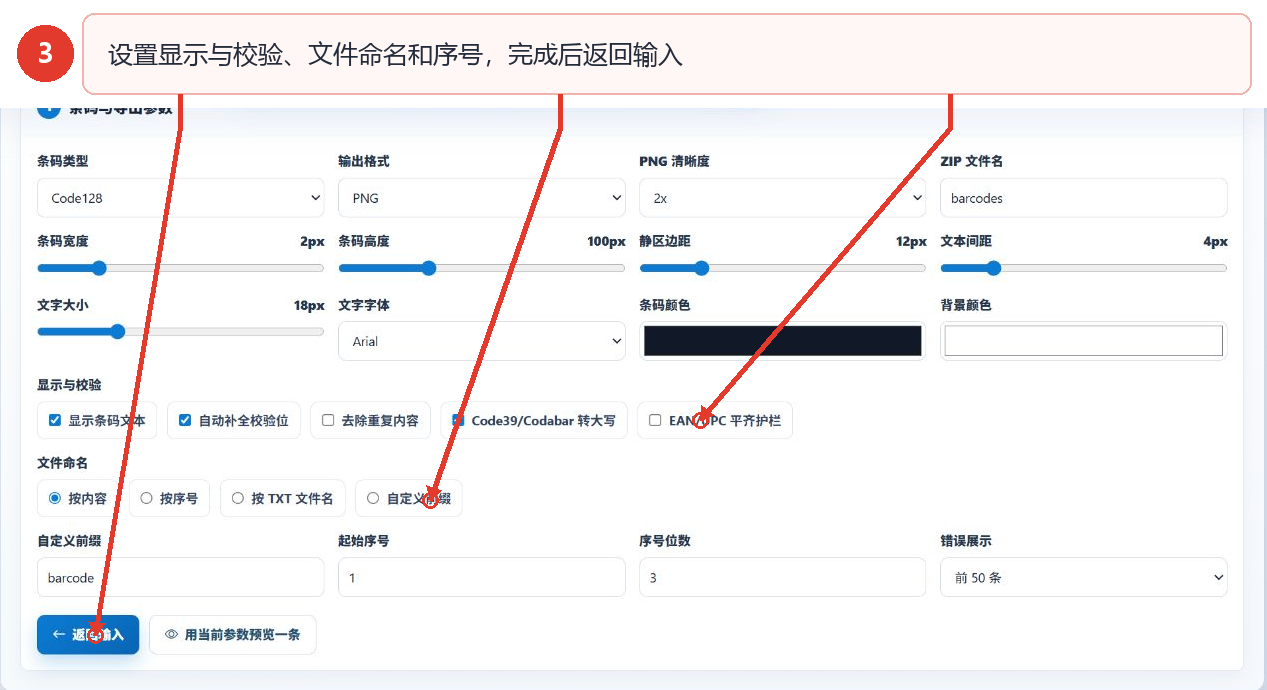Open the 输出格式 PNG dropdown
This screenshot has height=690, width=1267.
point(482,198)
